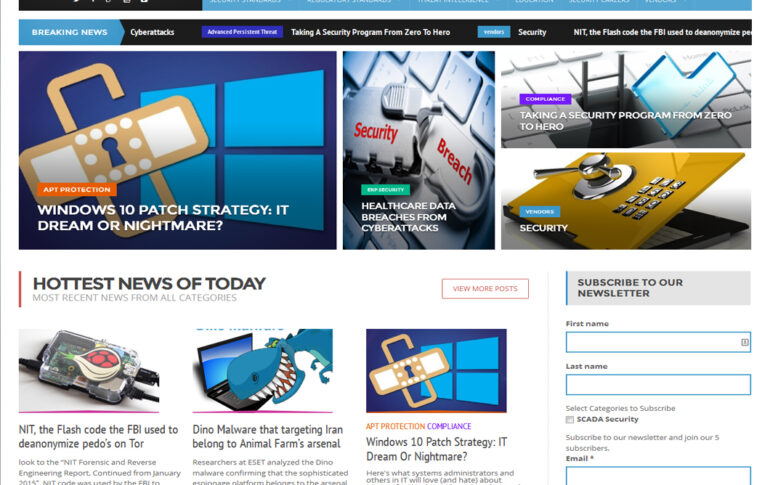Open the large Windows 10 Patch Strategy hero headline
The image size is (770, 485).
click(162, 218)
